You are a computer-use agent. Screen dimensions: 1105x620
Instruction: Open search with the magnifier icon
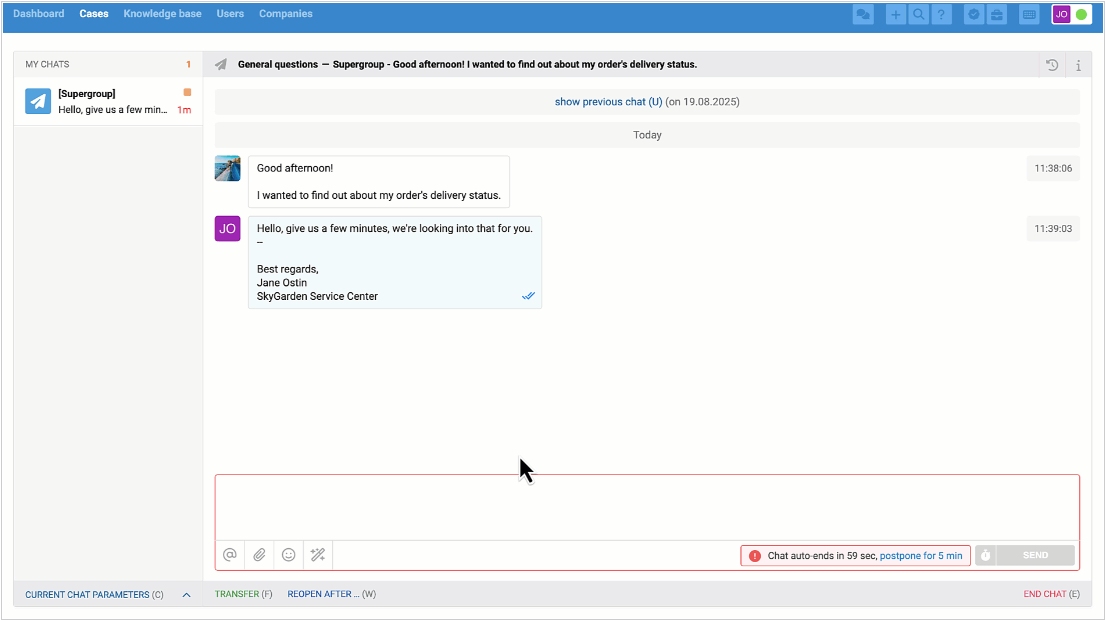tap(918, 15)
